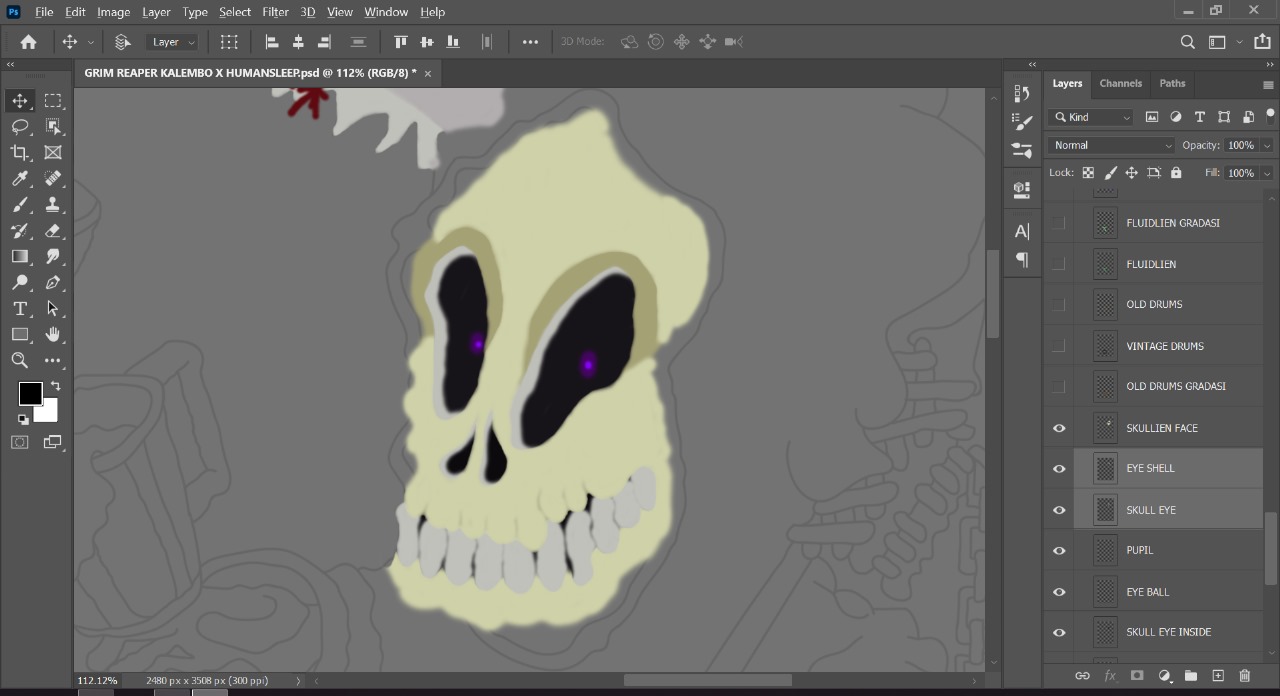Hide the EYE SHELL layer
1280x696 pixels.
click(1059, 469)
